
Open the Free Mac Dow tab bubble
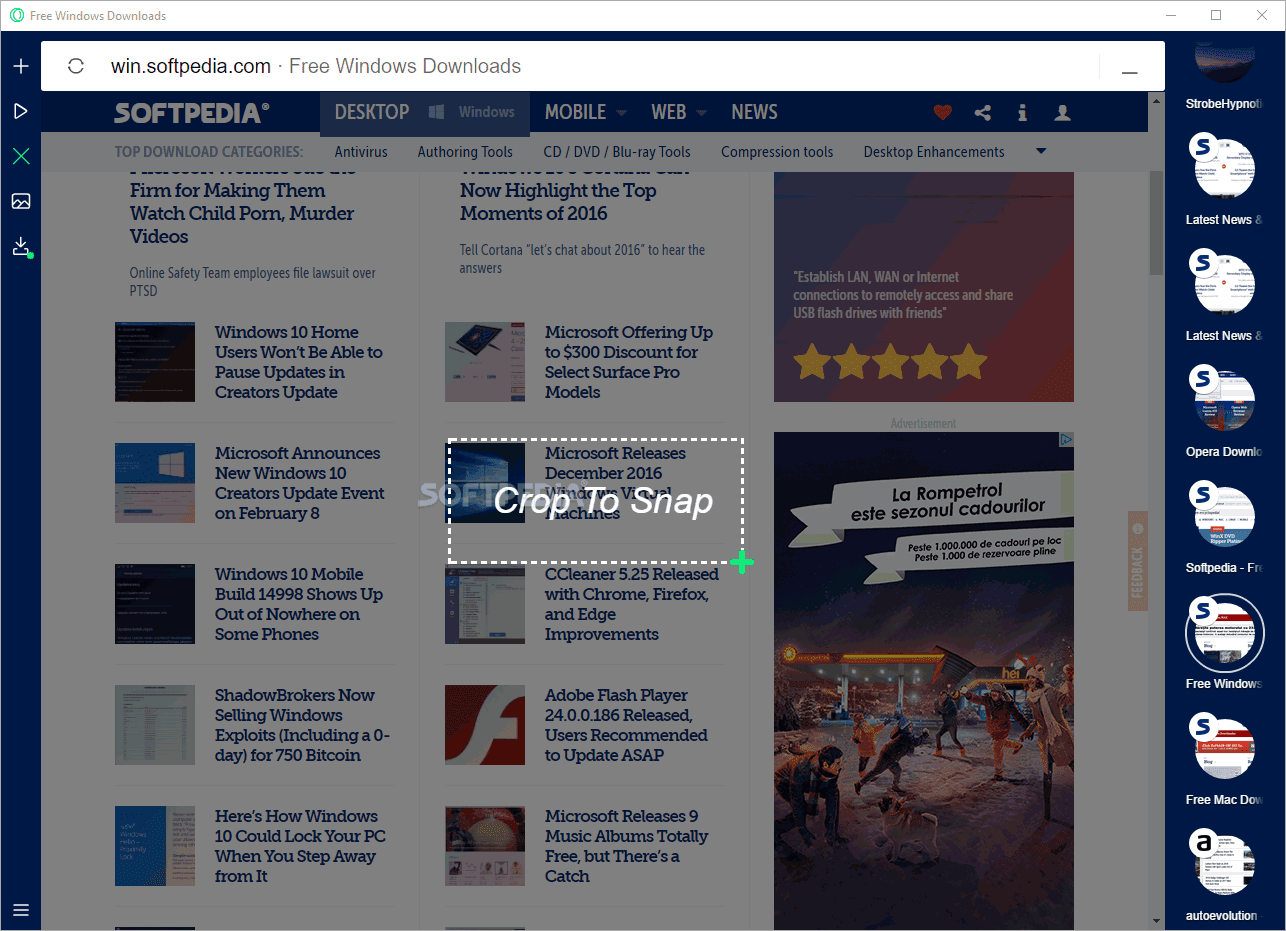pyautogui.click(x=1225, y=749)
